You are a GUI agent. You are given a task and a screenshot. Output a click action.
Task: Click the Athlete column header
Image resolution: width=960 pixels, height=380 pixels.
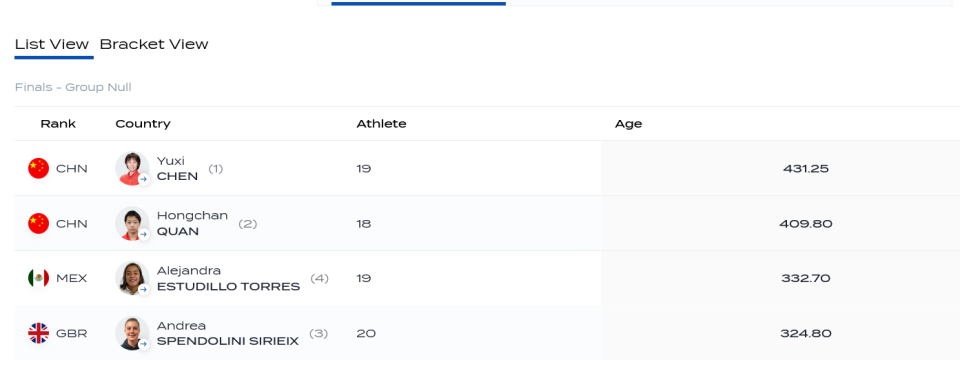click(381, 124)
